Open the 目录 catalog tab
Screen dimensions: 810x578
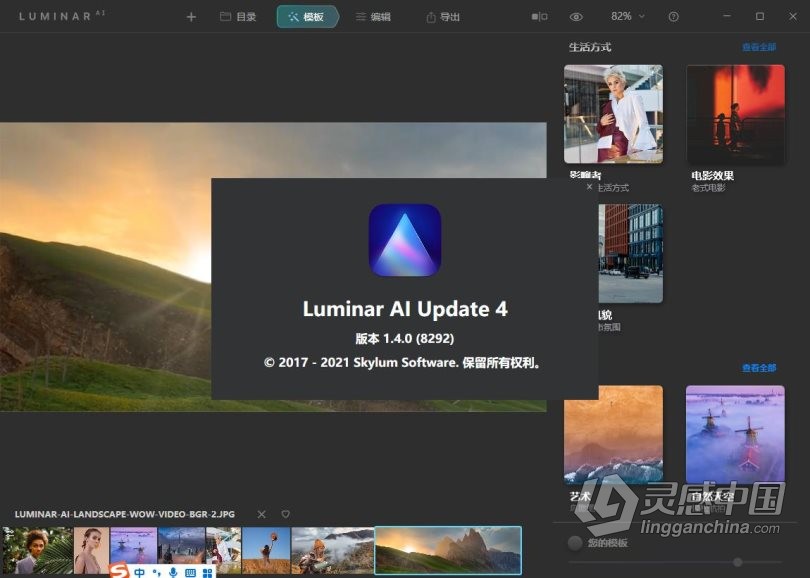238,17
